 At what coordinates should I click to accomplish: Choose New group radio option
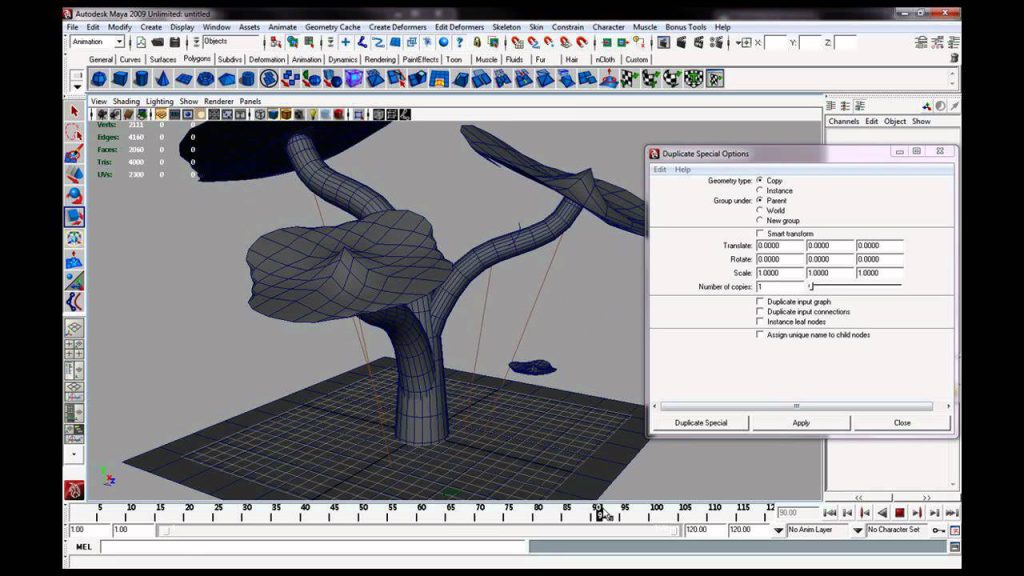click(x=760, y=220)
